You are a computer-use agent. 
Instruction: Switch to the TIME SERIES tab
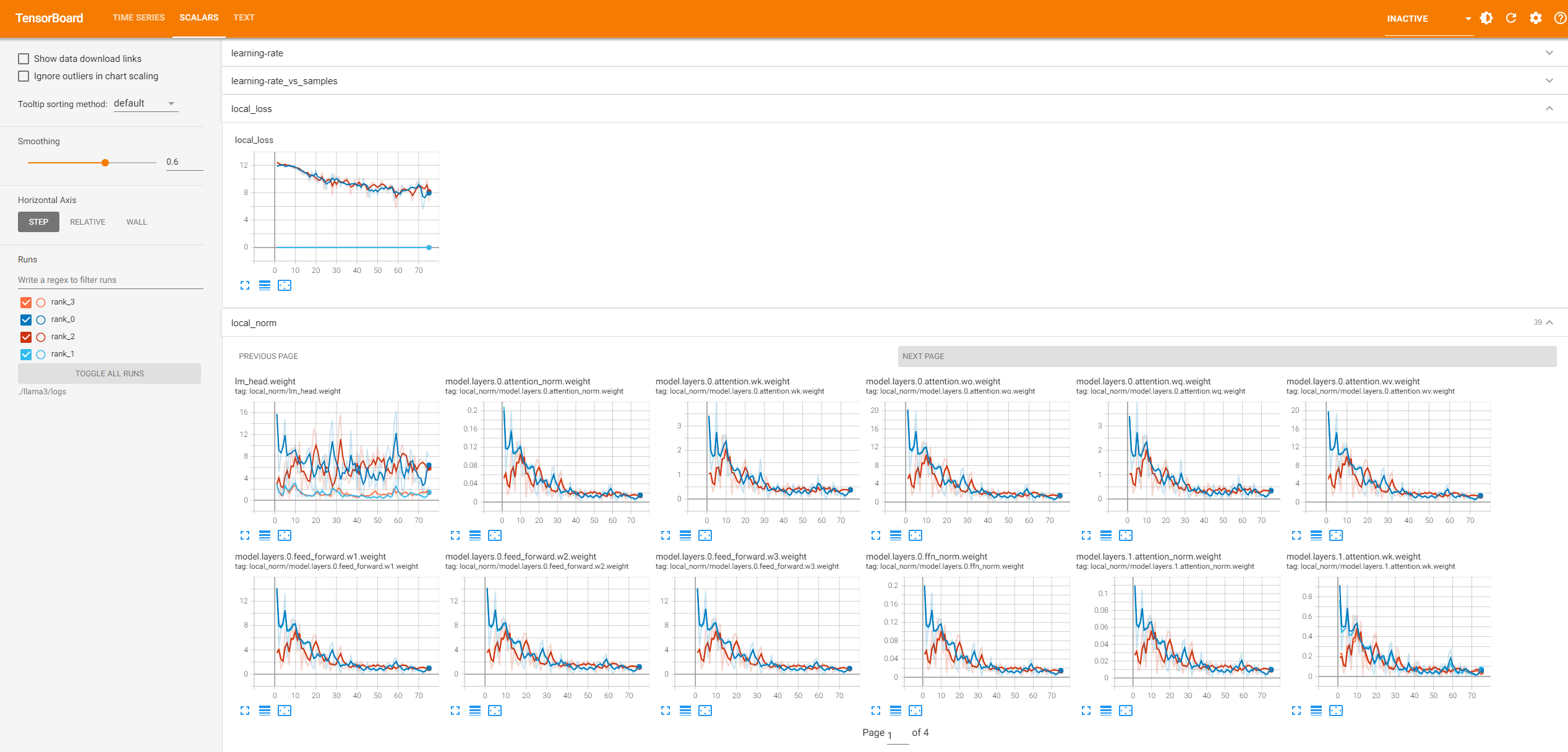pyautogui.click(x=139, y=17)
